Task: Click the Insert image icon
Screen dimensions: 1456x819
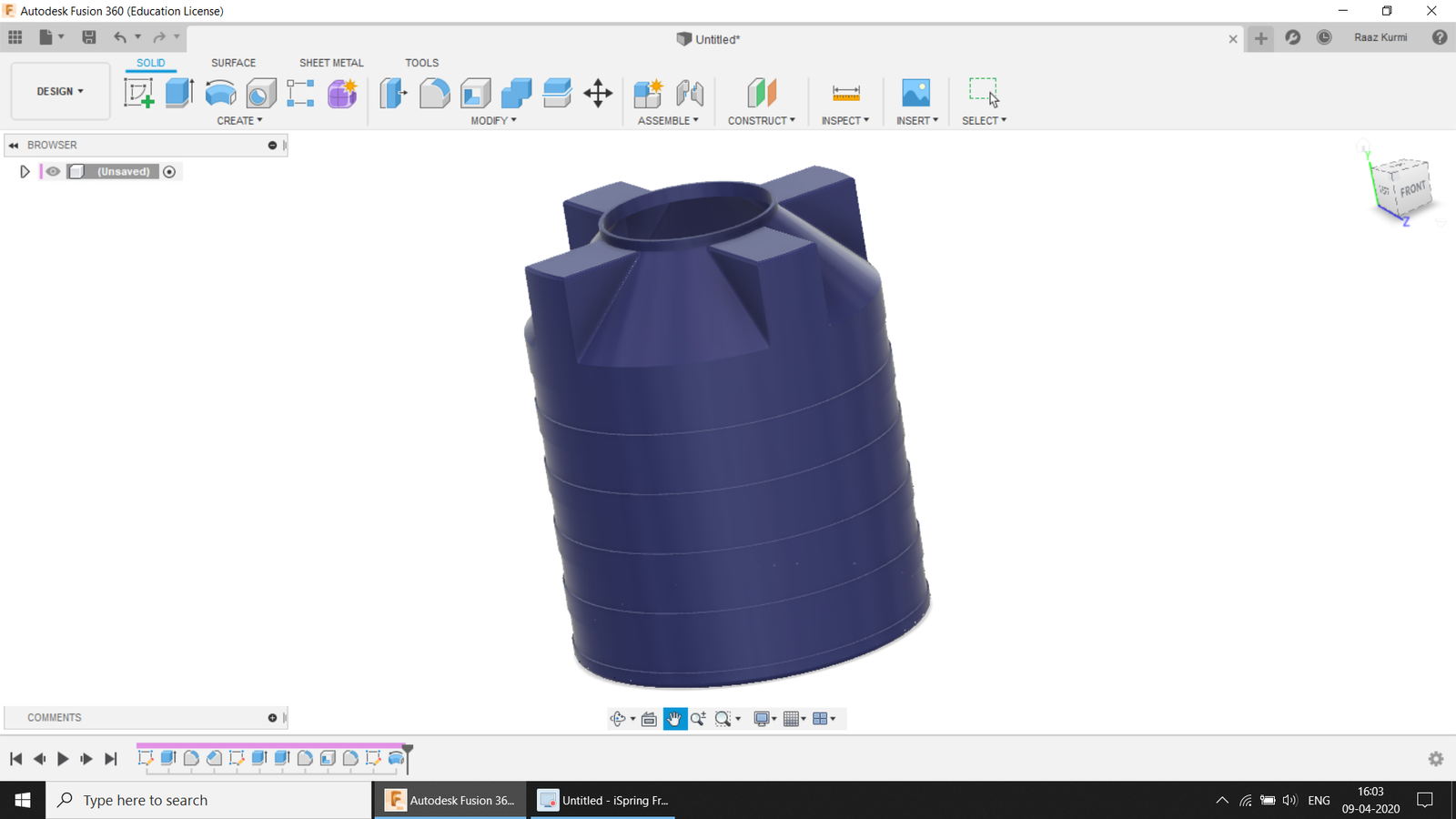Action: 916,93
